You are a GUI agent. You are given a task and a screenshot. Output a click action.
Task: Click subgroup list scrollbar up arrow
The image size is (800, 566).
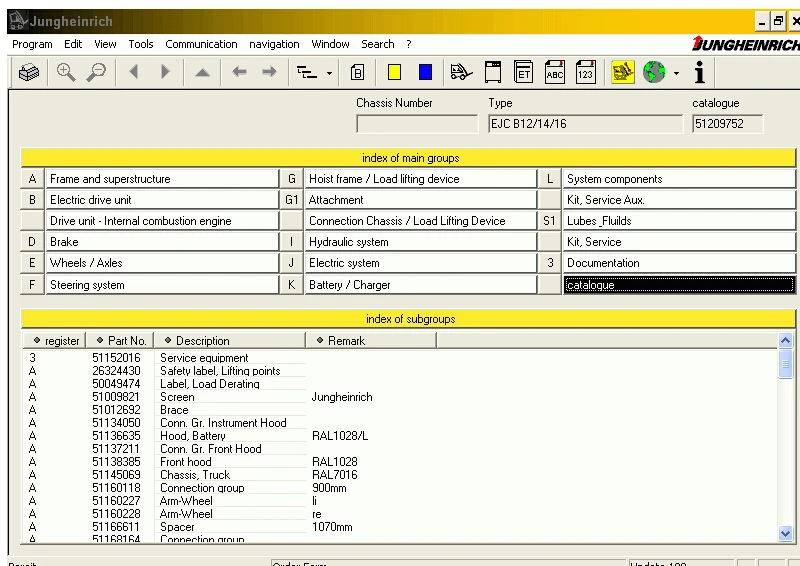click(785, 340)
